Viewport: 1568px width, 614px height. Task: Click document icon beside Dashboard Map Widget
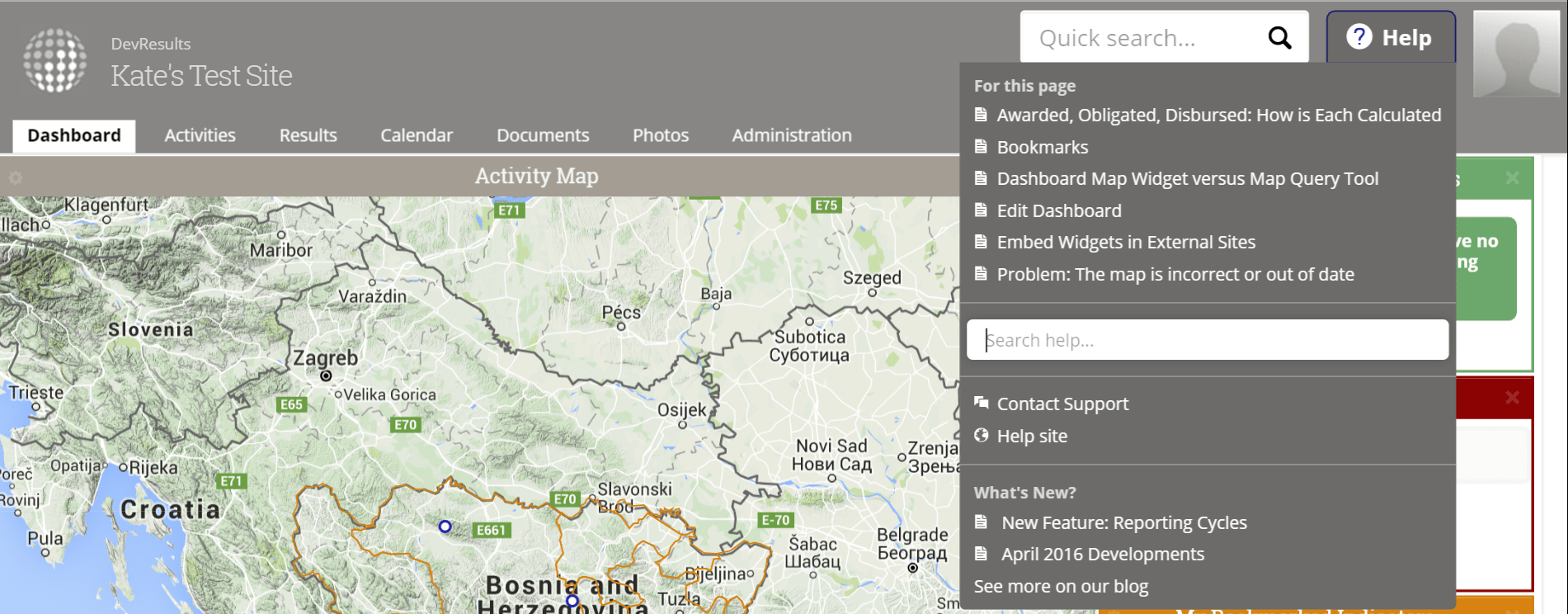click(981, 177)
